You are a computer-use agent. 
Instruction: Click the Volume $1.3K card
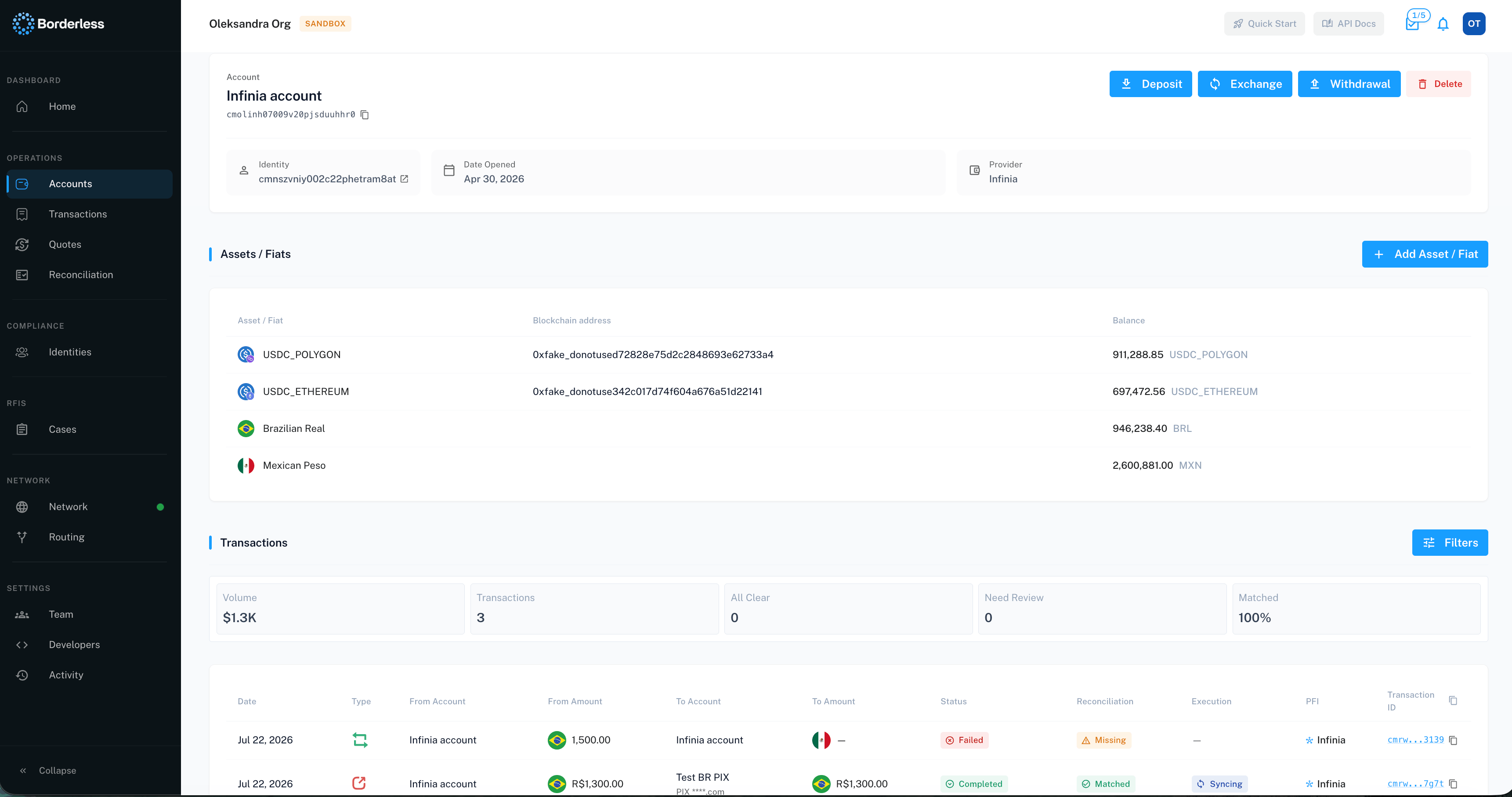pos(340,609)
